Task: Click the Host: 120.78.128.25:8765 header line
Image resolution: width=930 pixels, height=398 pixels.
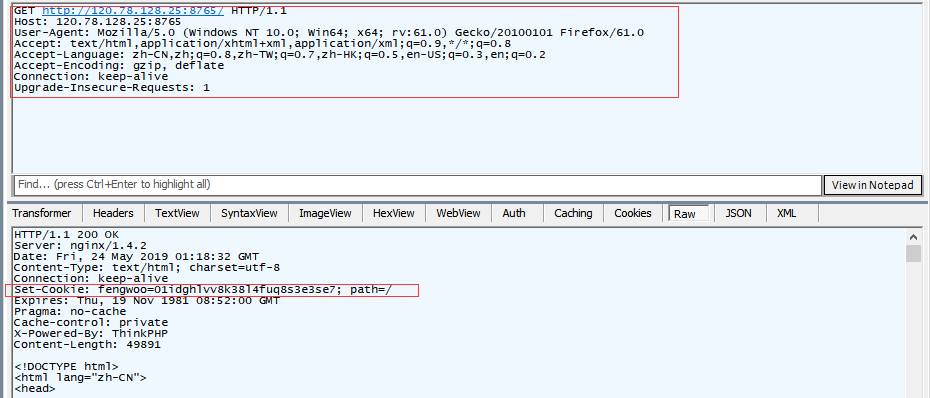Action: [97, 21]
